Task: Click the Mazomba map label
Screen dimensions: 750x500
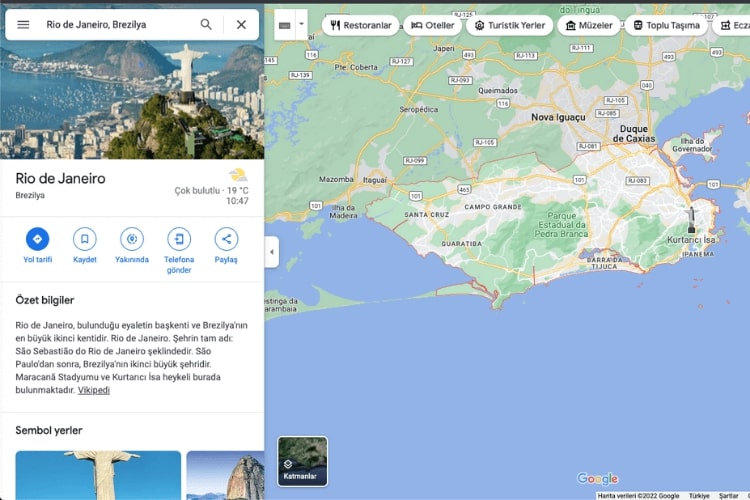Action: [336, 179]
